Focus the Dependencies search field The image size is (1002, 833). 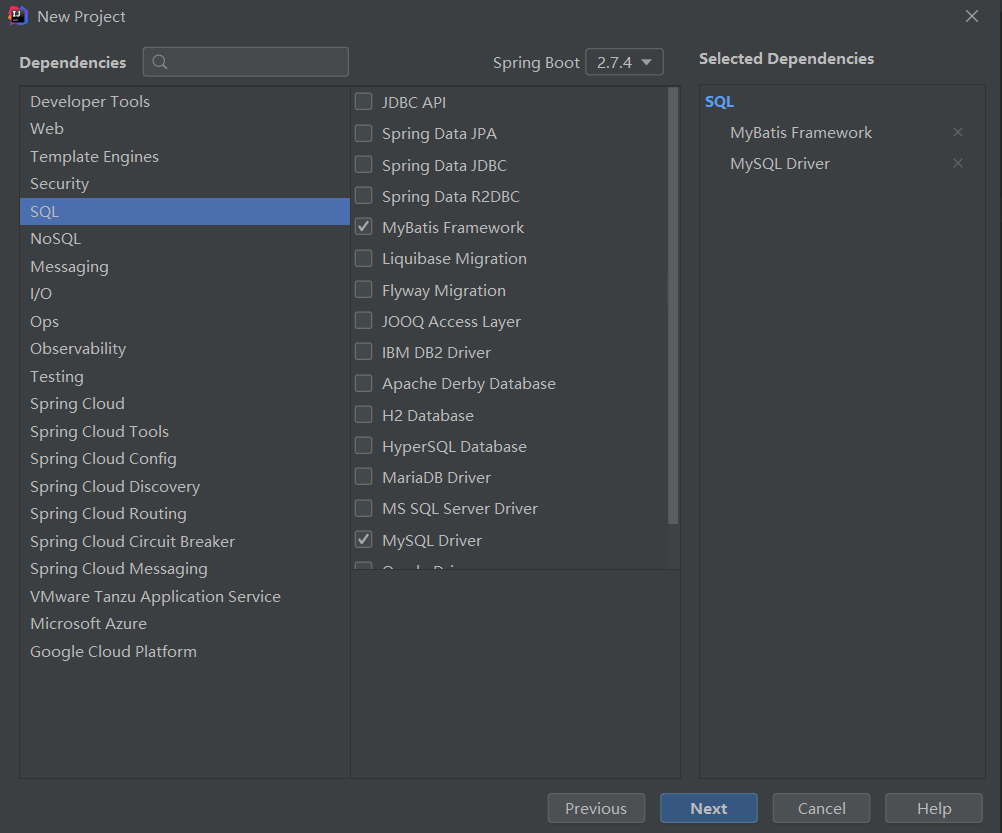246,62
